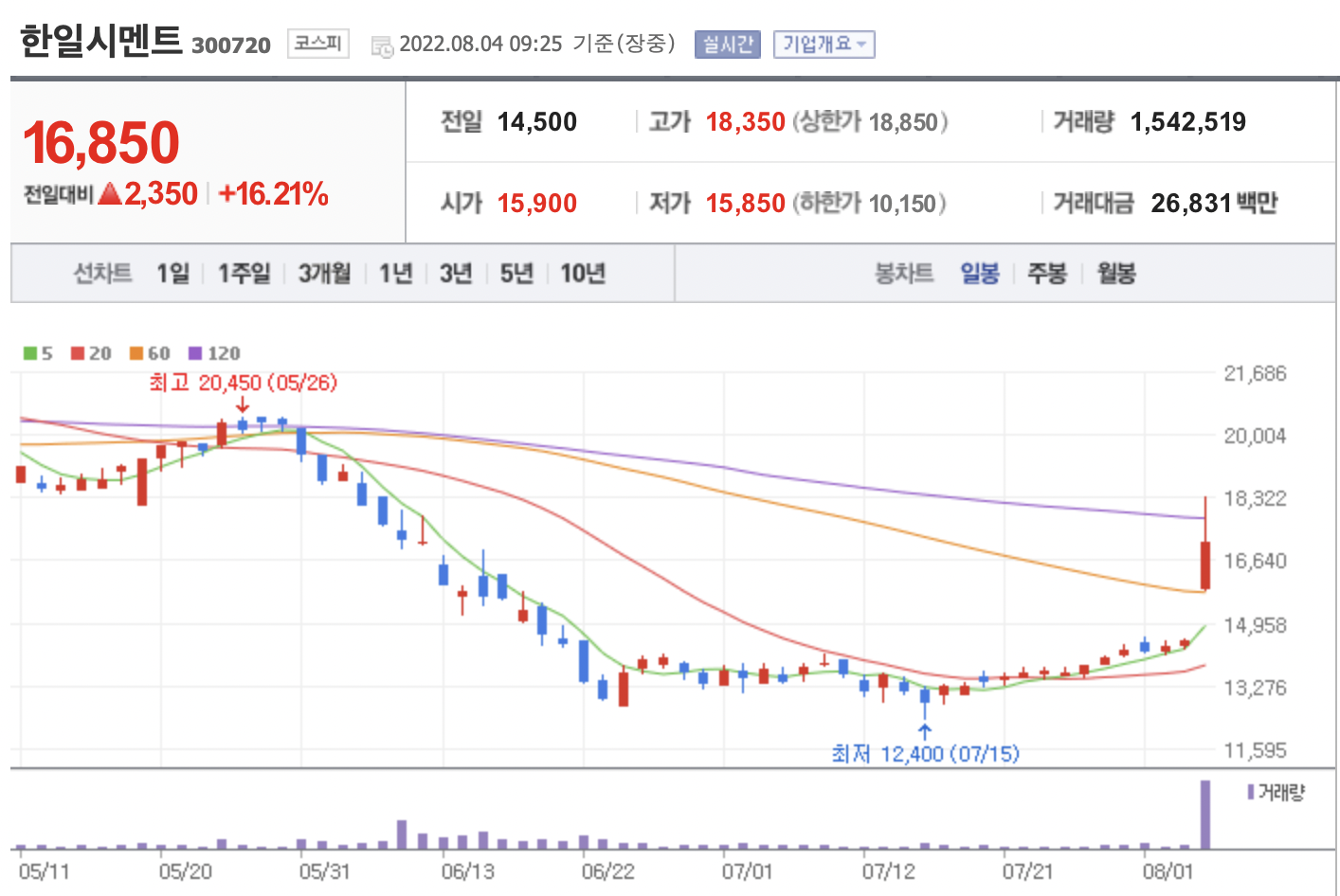Select the 1일 line chart tab

173,274
